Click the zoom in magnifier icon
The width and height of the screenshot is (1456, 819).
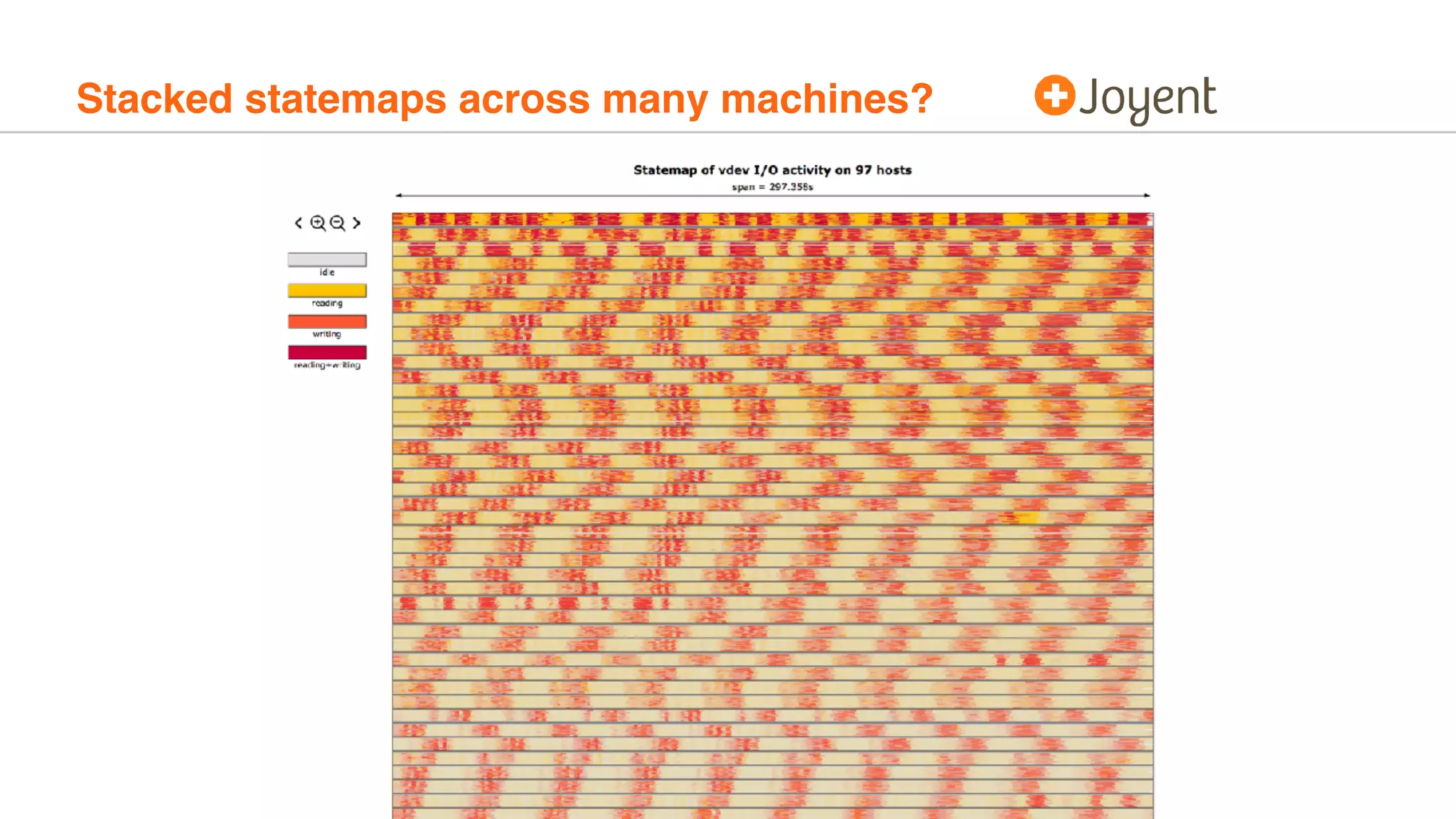[x=318, y=223]
